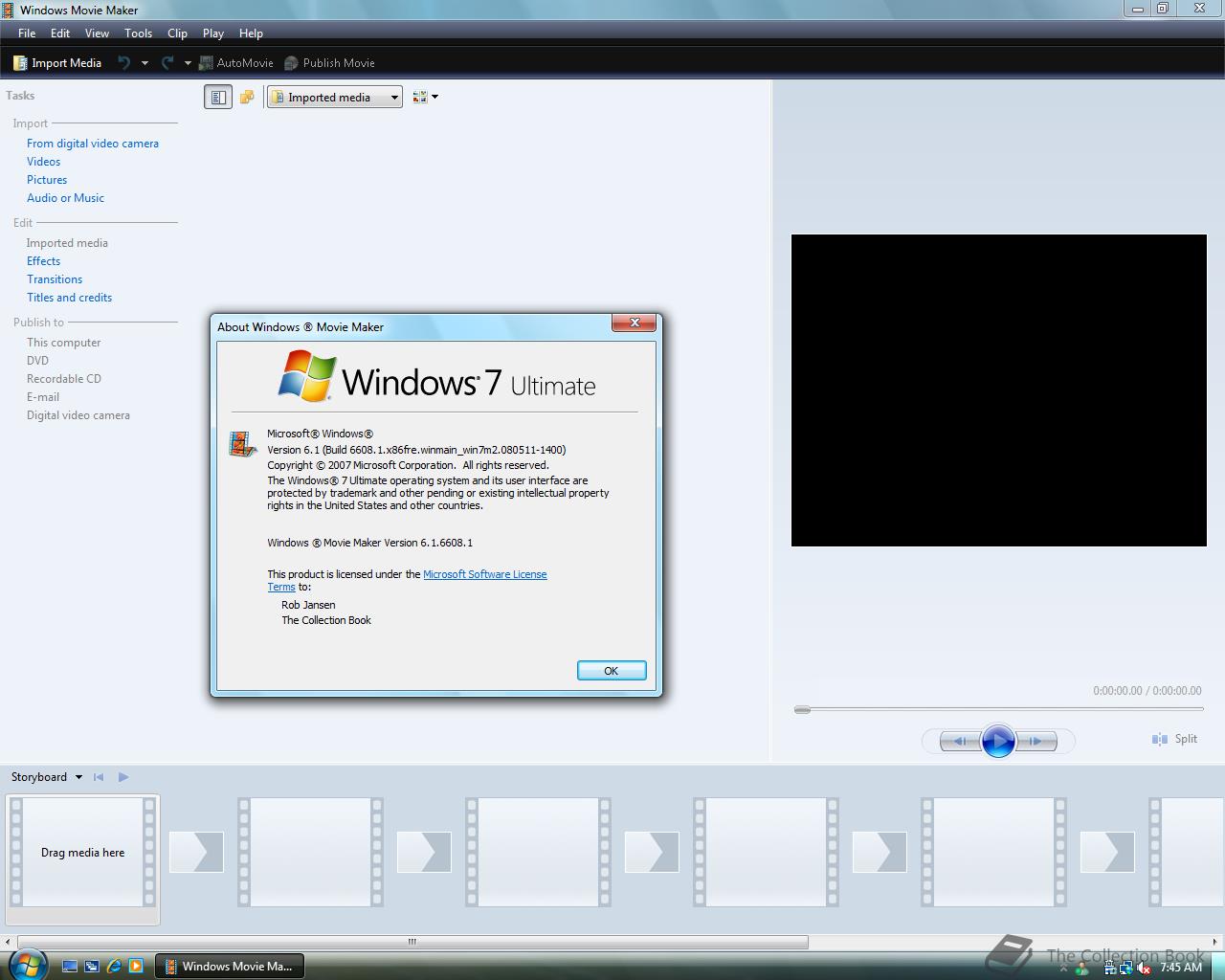This screenshot has height=980, width=1225.
Task: Click DVD under Publish to
Action: (x=37, y=361)
